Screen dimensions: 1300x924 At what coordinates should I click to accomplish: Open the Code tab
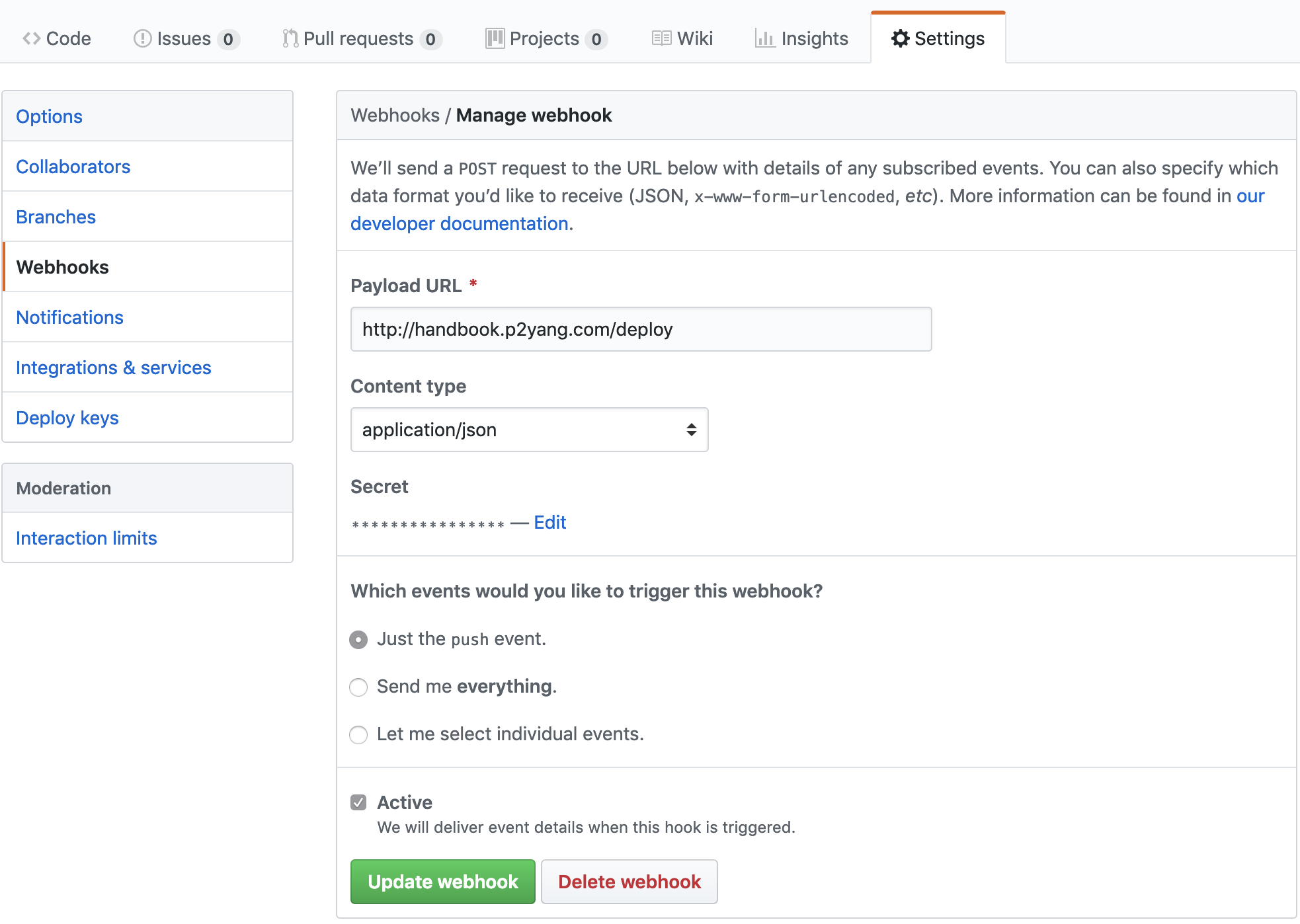(57, 38)
